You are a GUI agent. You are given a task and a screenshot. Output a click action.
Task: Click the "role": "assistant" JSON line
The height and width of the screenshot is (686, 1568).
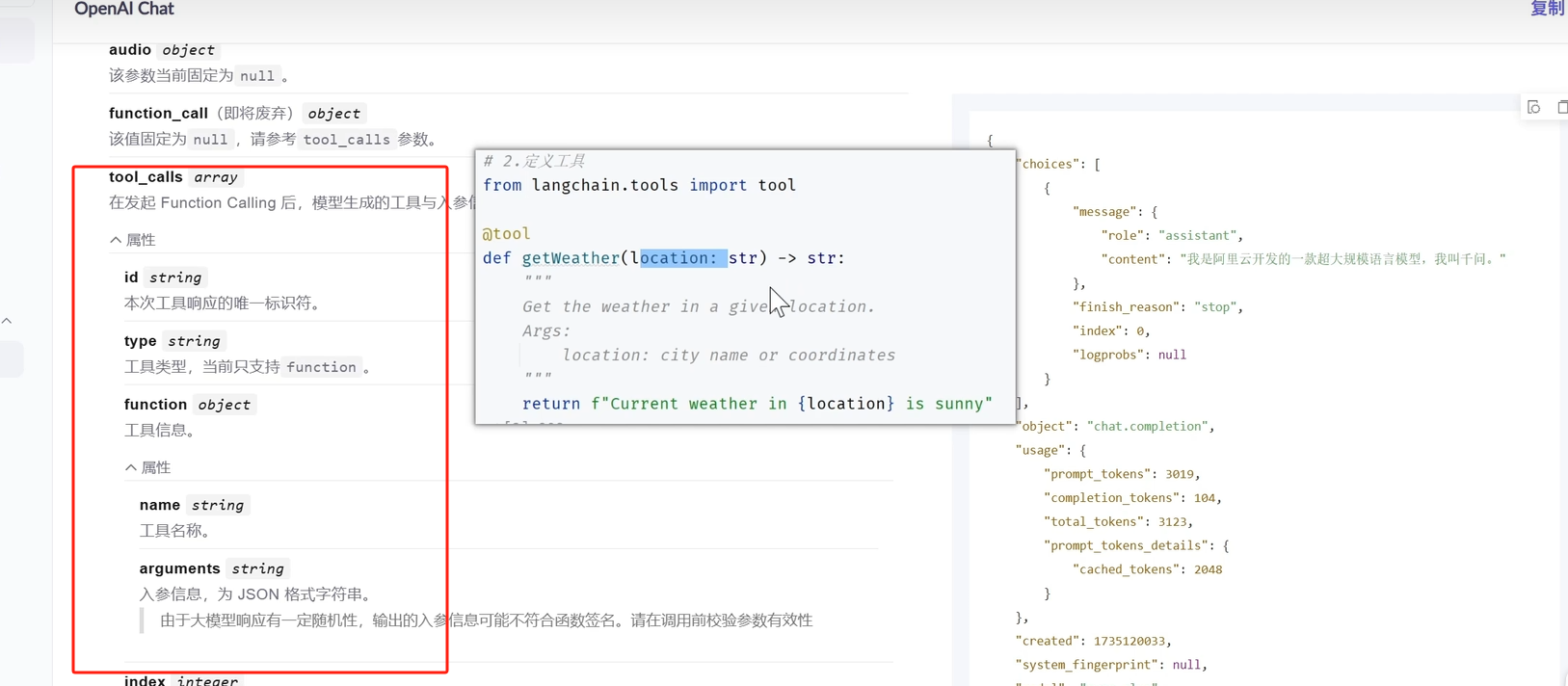[1172, 235]
